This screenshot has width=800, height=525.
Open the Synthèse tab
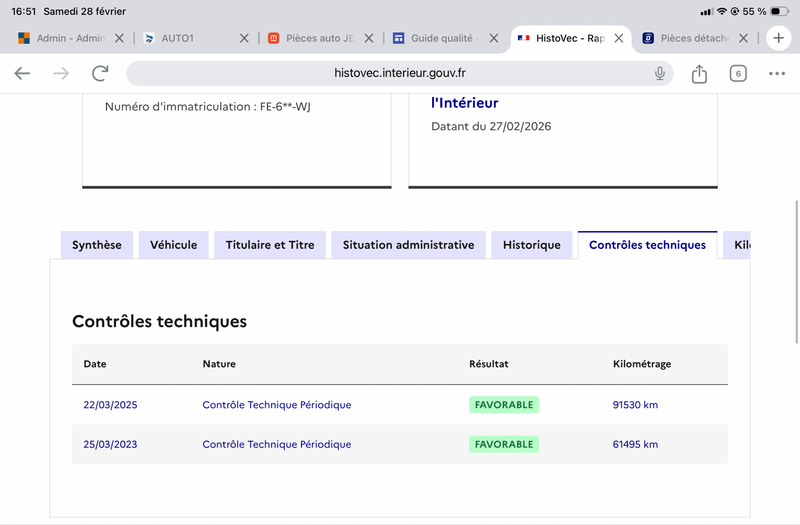(x=97, y=245)
